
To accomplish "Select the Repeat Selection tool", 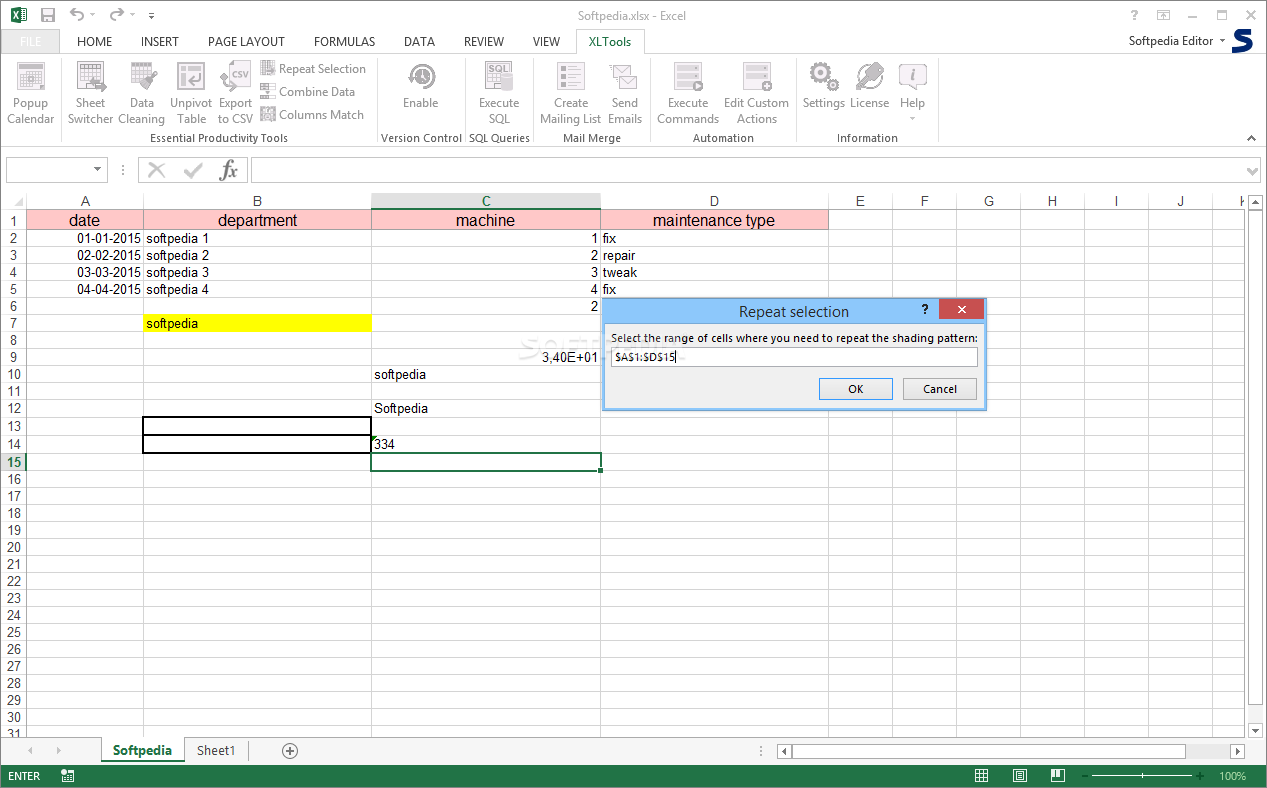I will pos(313,68).
